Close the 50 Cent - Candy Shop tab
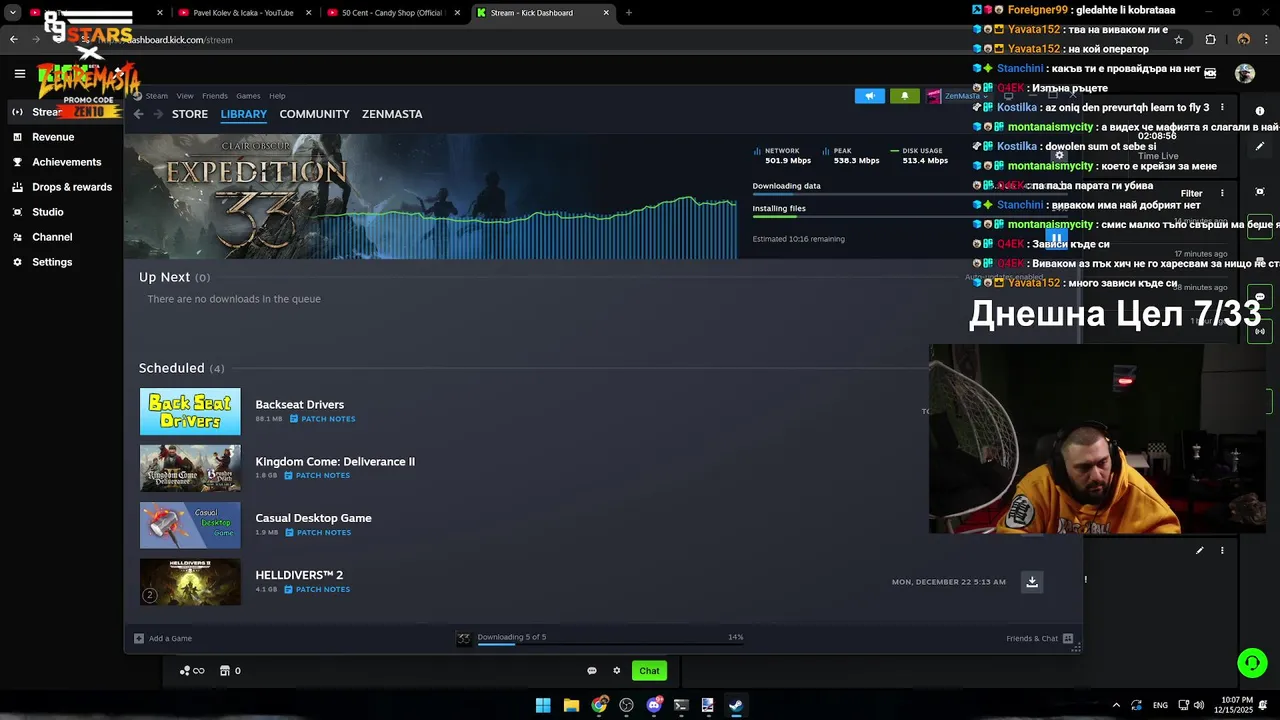The width and height of the screenshot is (1280, 720). (458, 13)
